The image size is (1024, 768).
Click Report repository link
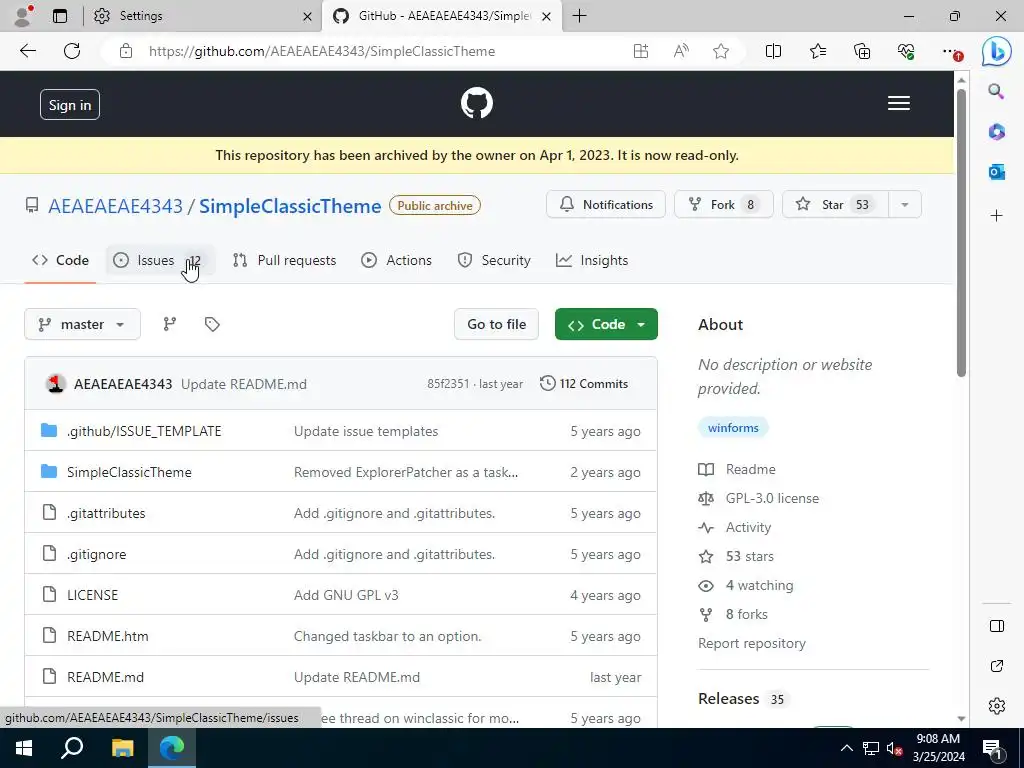click(752, 643)
